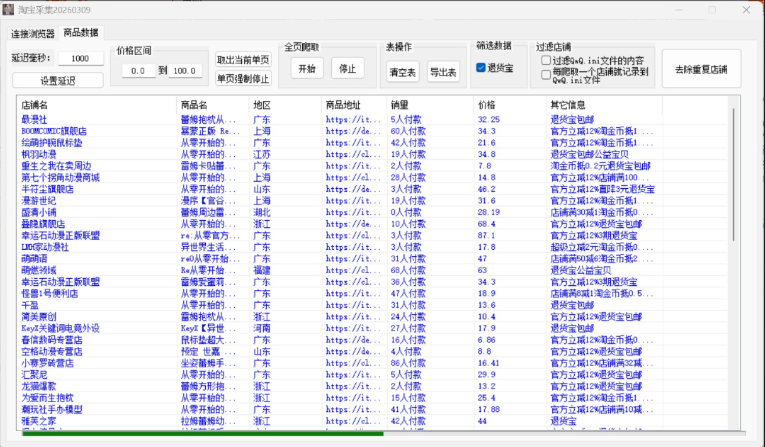Screen dimensions: 765x447
Task: Click the 导出表 button
Action: pos(442,72)
